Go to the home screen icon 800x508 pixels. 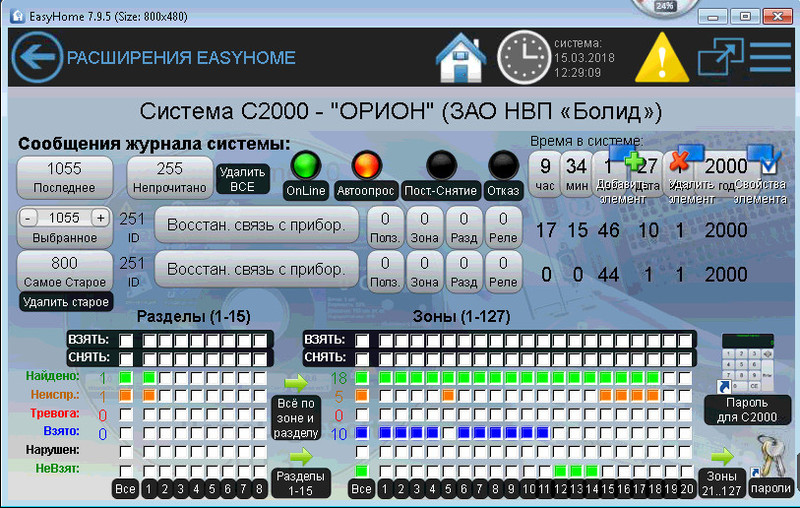click(460, 58)
